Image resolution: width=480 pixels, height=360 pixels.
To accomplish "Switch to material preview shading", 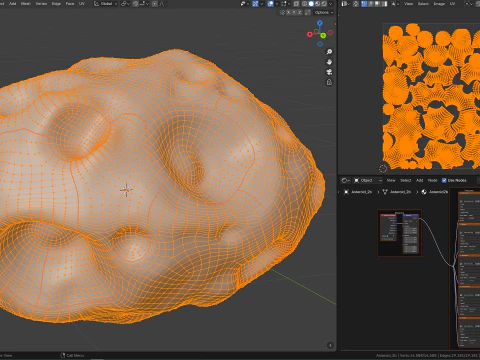I will pos(317,4).
